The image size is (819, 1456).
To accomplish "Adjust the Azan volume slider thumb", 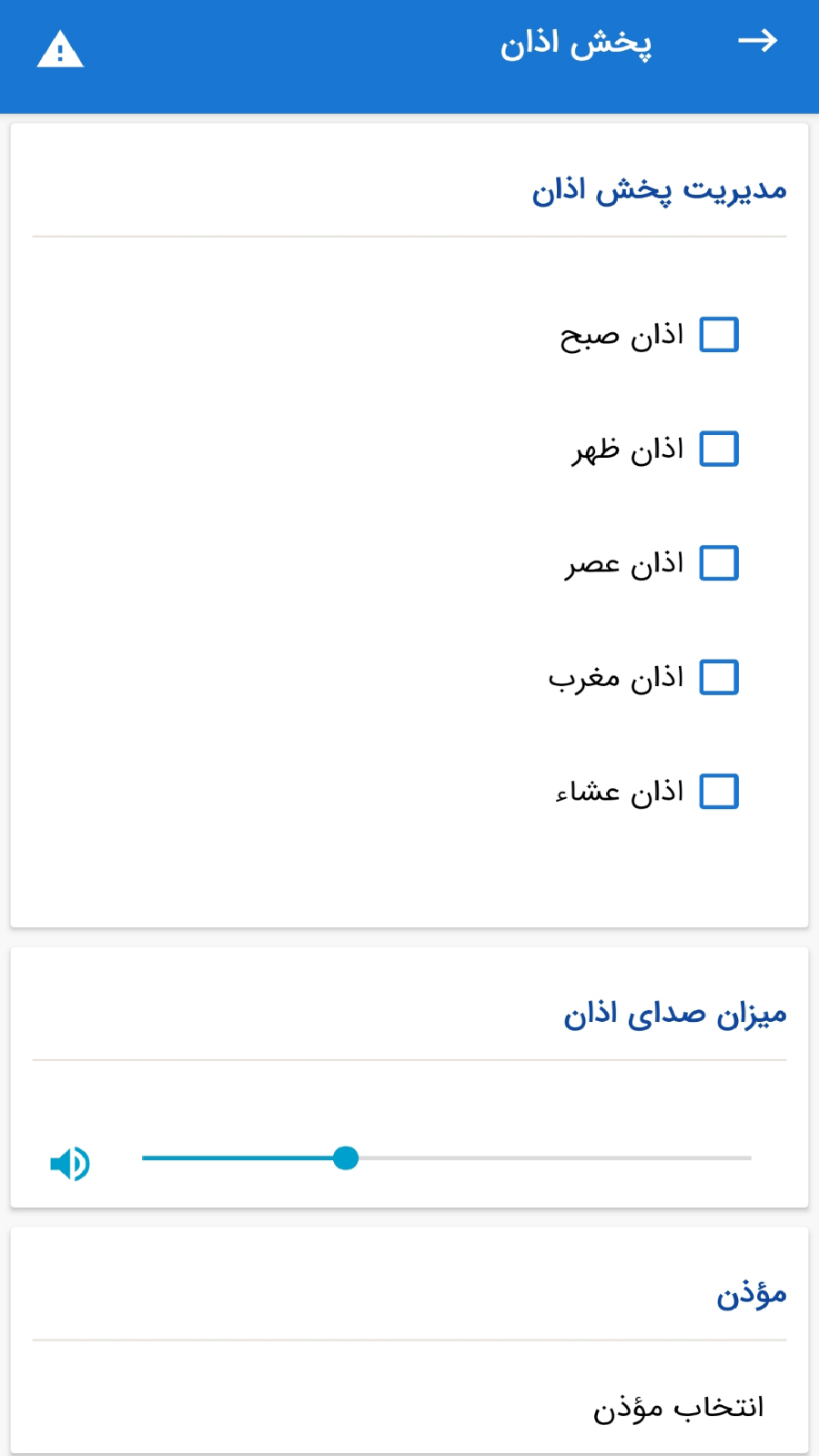I will click(346, 1158).
